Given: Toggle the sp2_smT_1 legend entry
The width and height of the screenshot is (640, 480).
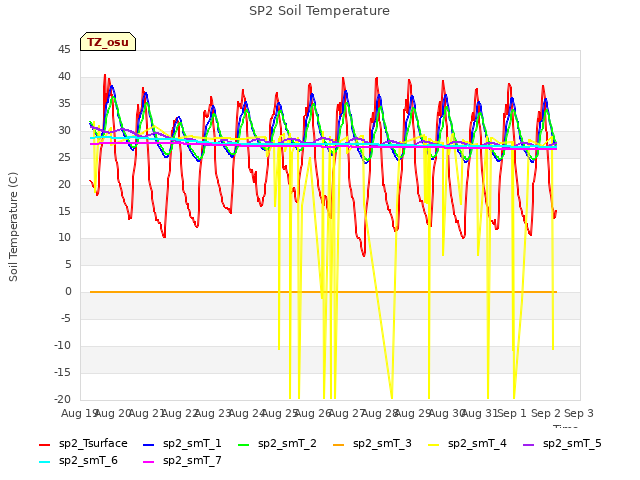Looking at the screenshot, I should coord(182,444).
